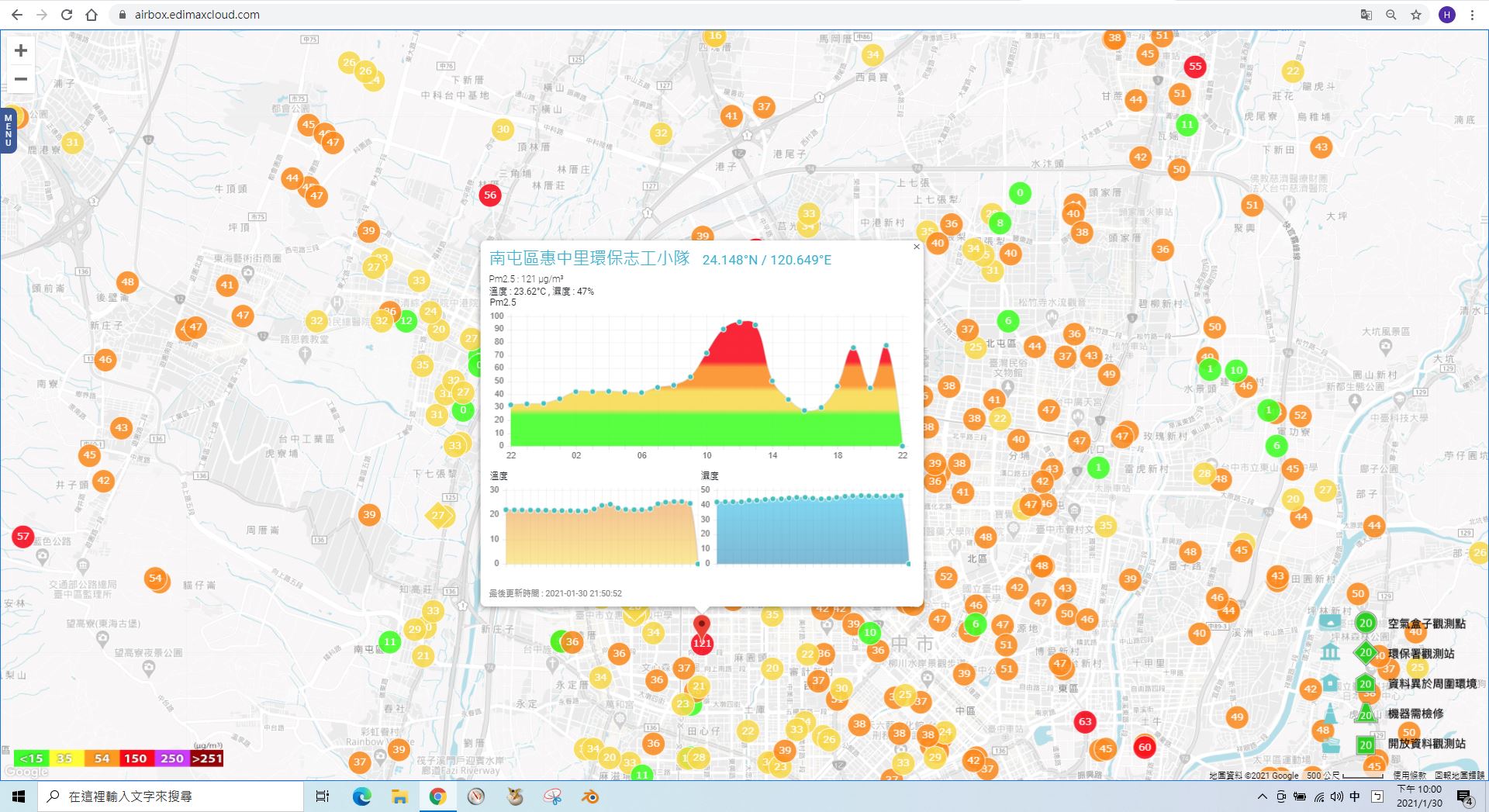
Task: Click the red 60 sensor marker
Action: (x=1145, y=747)
